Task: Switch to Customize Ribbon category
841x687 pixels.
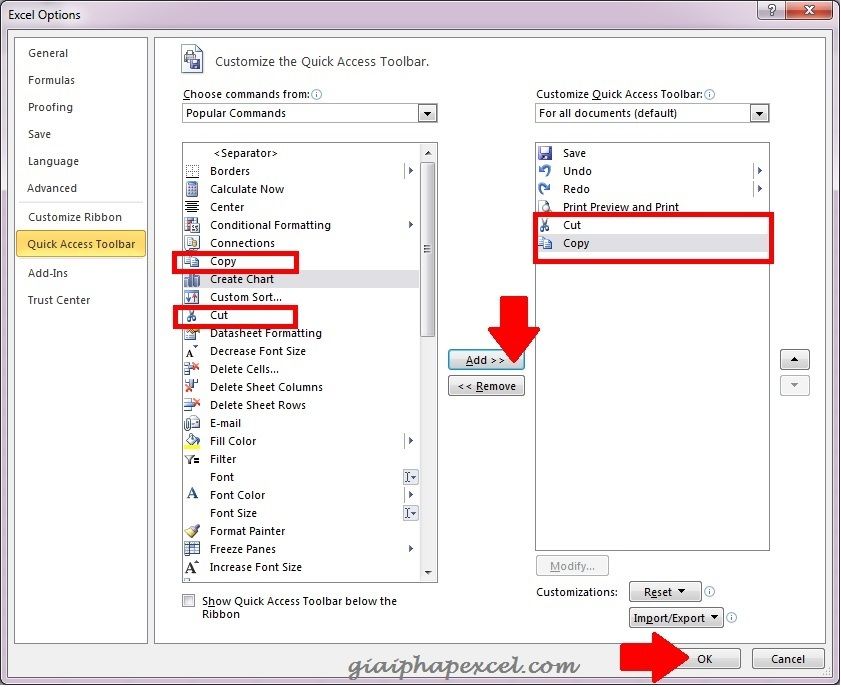Action: point(75,217)
